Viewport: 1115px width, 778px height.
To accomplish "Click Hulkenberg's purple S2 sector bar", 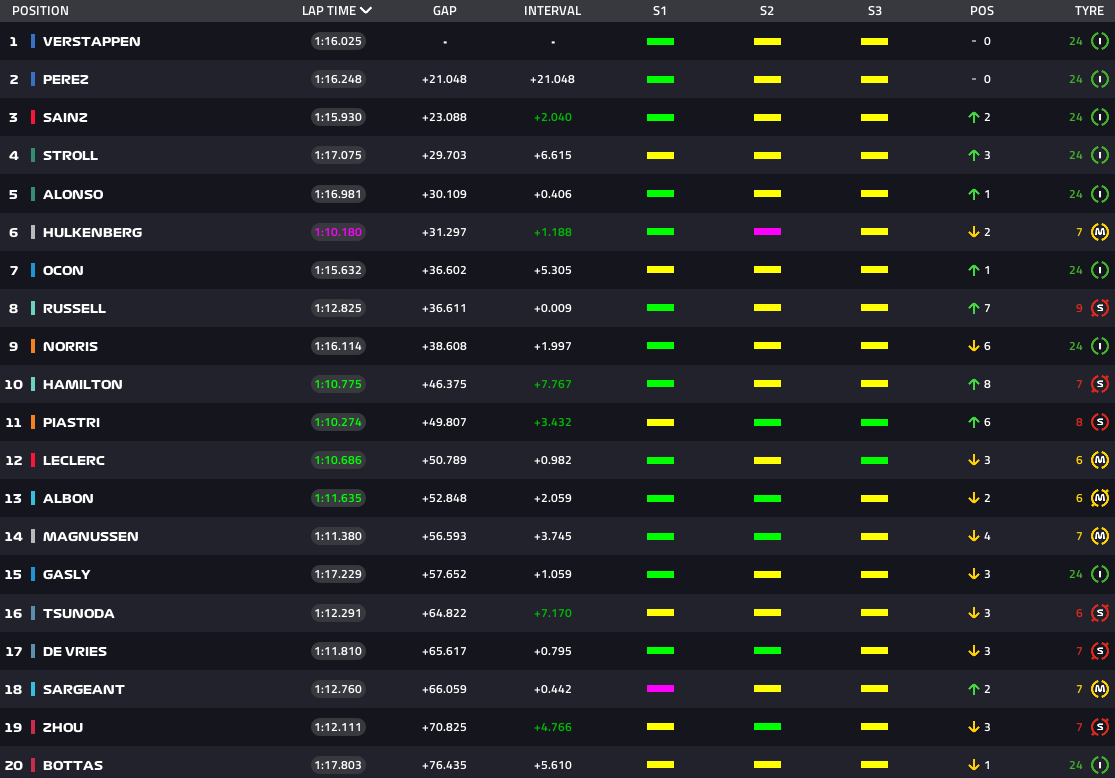I will (x=767, y=232).
